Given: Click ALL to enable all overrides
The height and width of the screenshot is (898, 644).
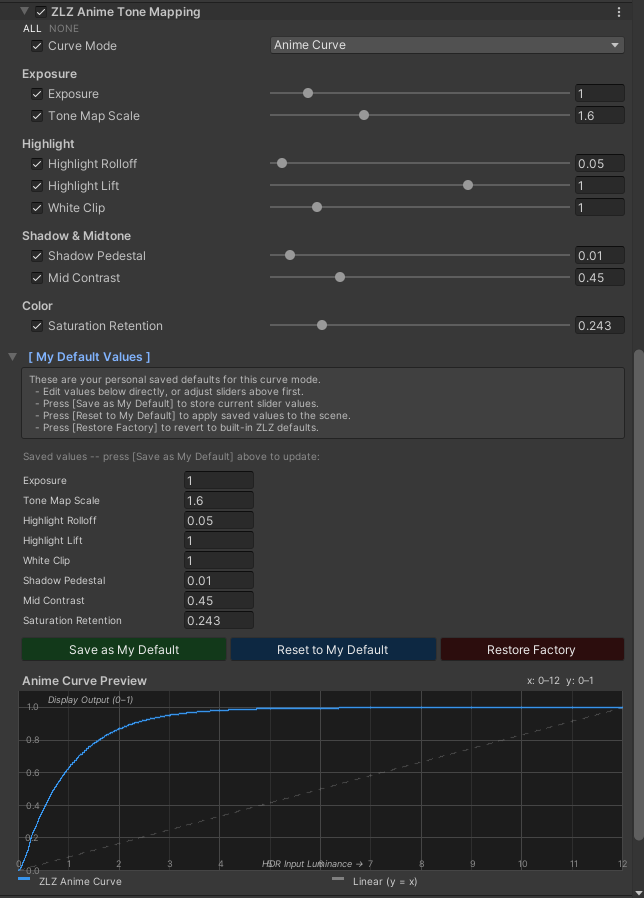Looking at the screenshot, I should tap(32, 29).
